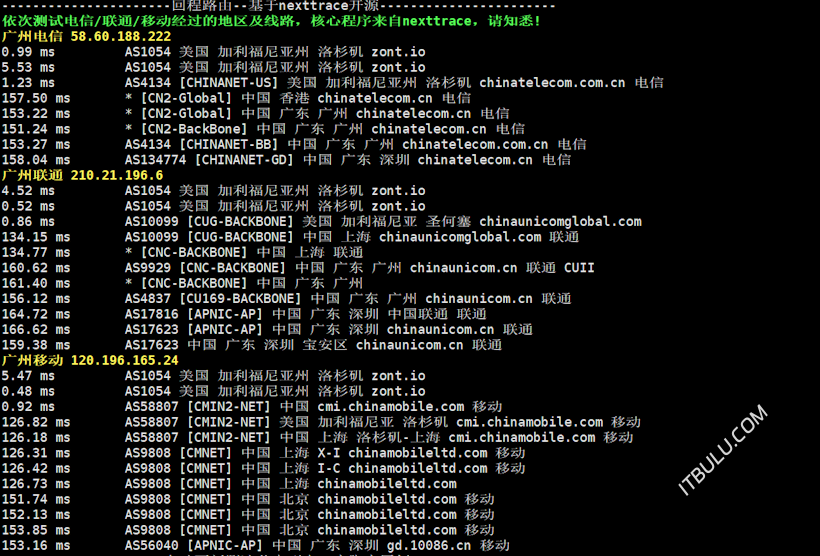Click the 161.40 ms latency value
Viewport: 820px width, 556px height.
coord(36,283)
